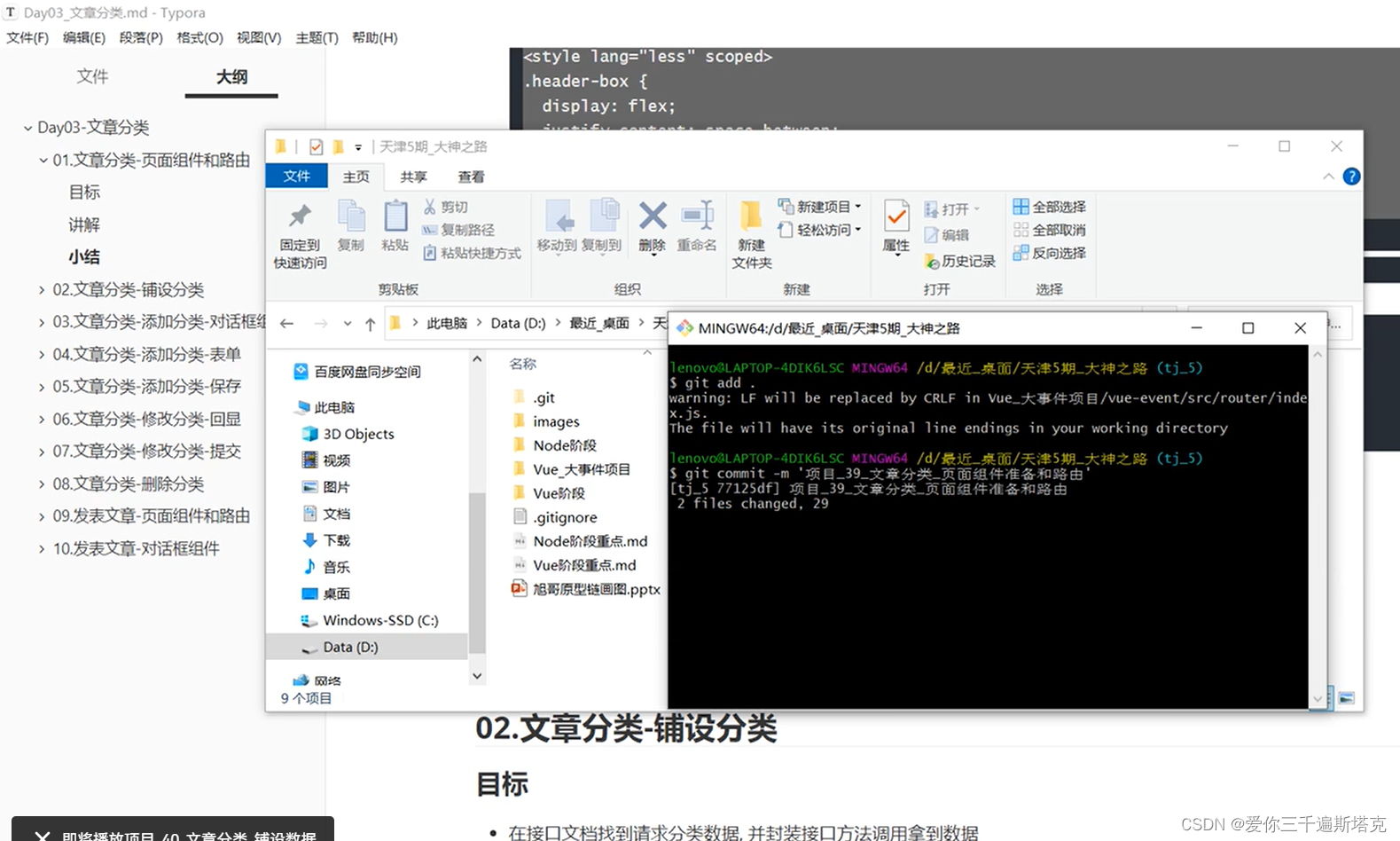Expand 10.发表文章-对话框组件 outline node

click(x=42, y=549)
